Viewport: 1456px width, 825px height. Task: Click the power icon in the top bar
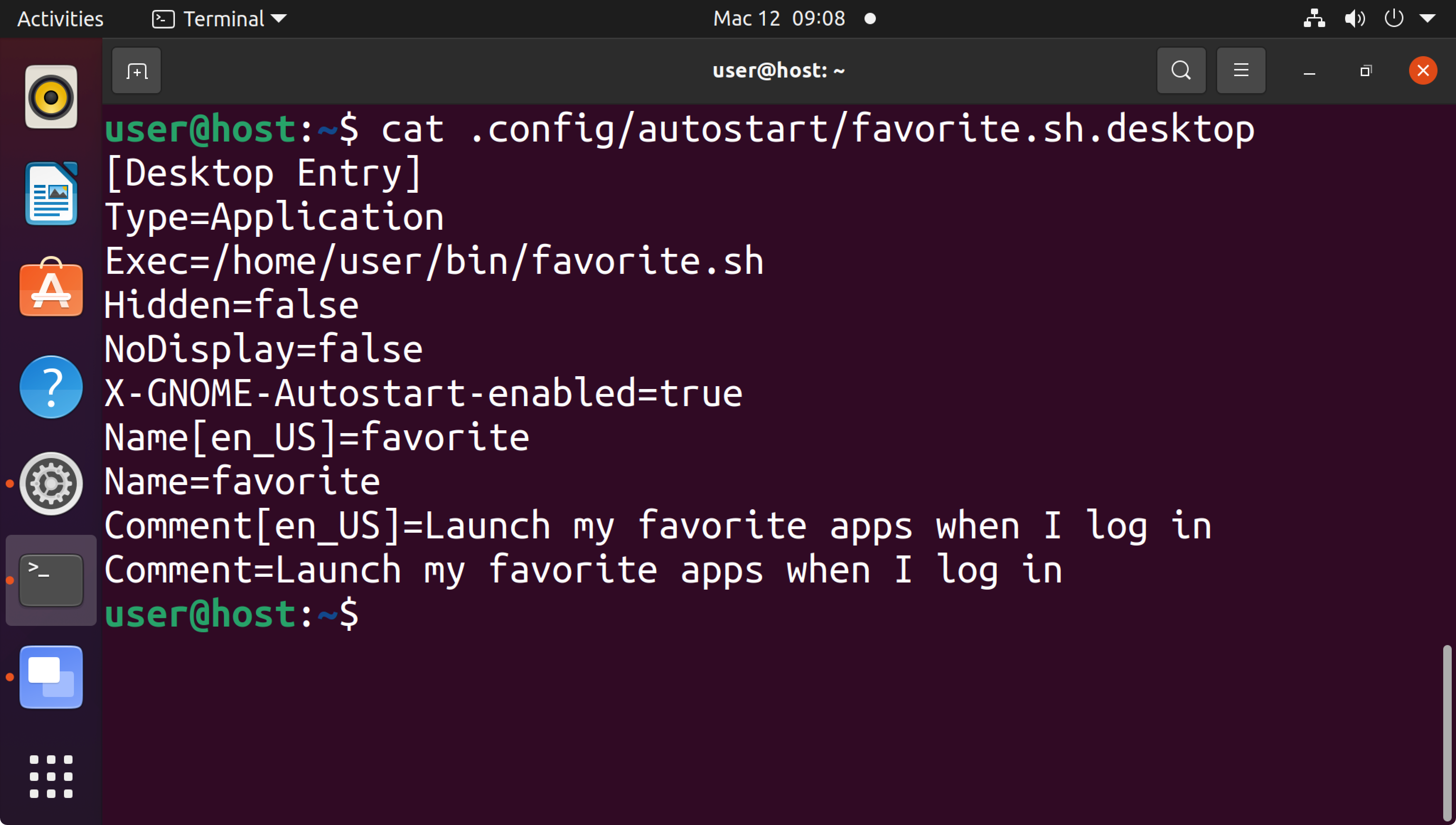click(x=1393, y=19)
